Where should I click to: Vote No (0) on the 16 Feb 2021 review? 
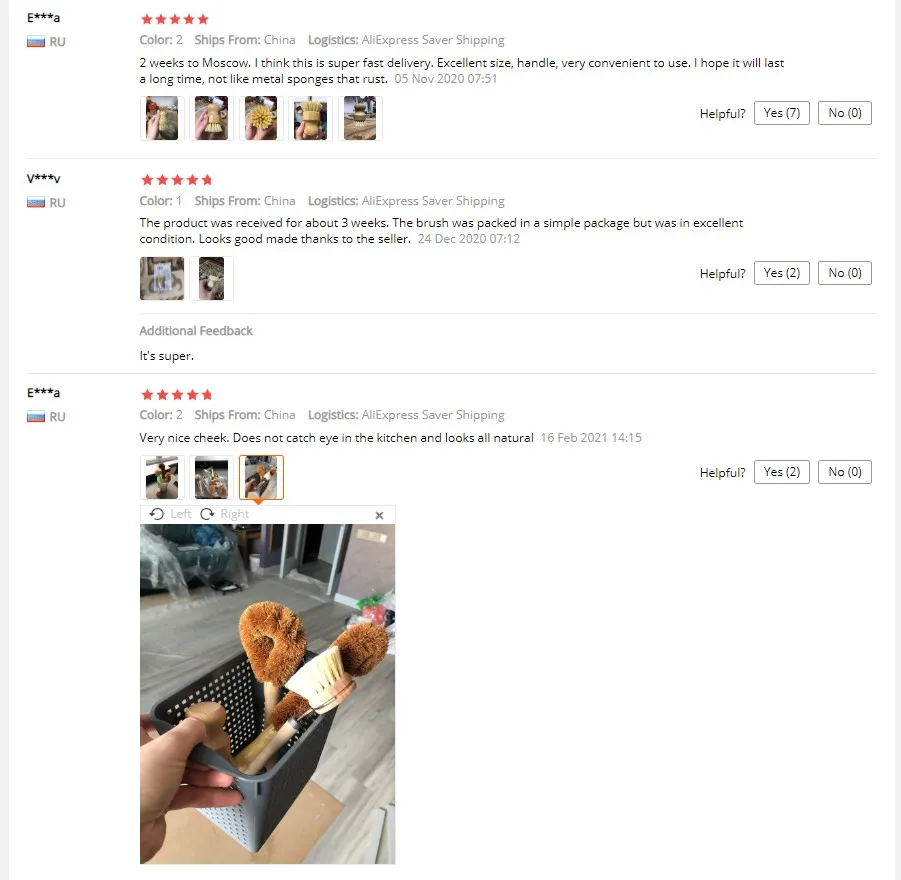(x=845, y=472)
